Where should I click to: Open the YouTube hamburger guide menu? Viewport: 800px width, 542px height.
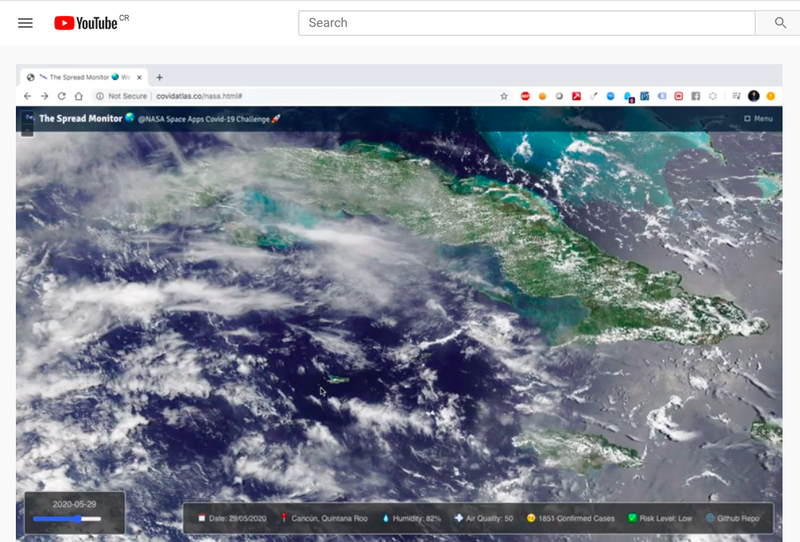[25, 23]
